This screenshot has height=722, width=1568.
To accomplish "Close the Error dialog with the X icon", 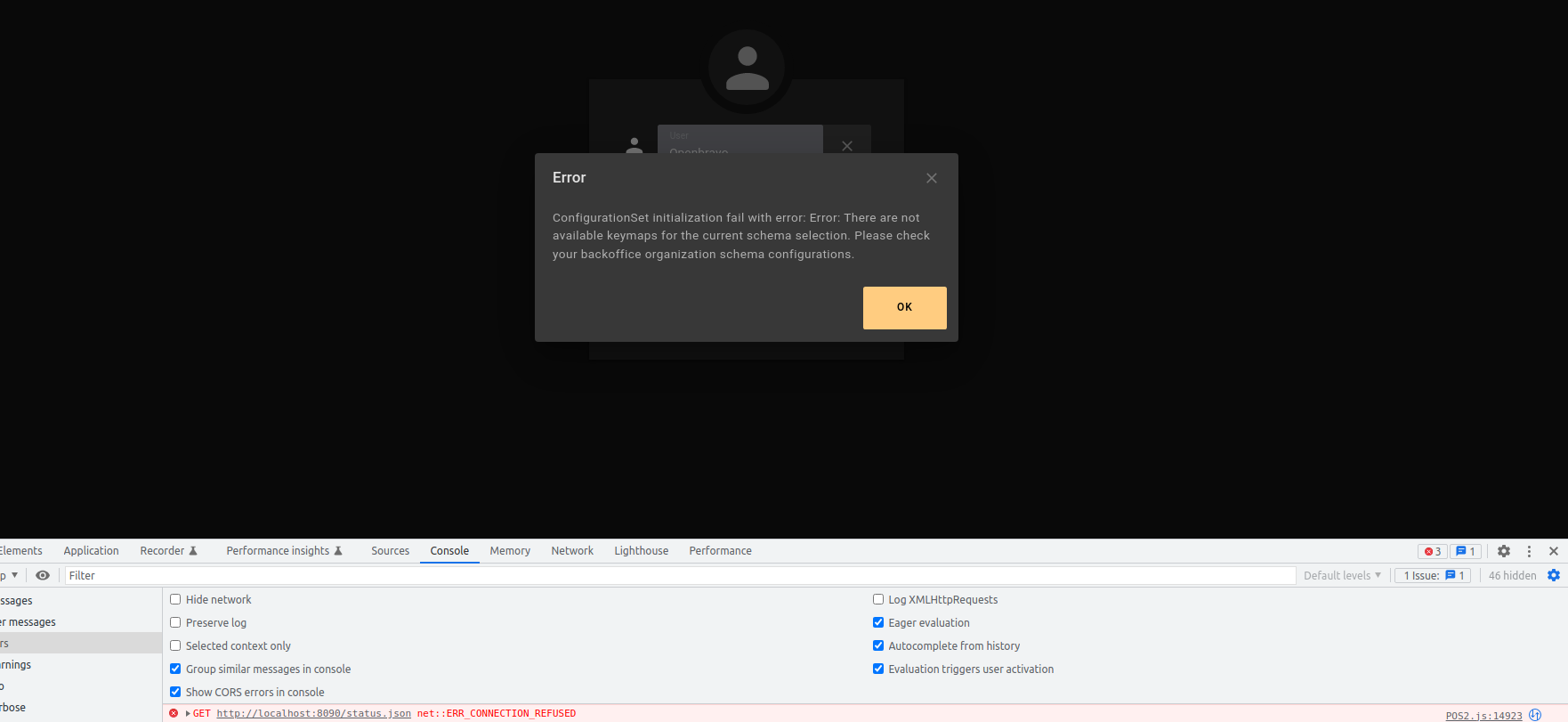I will pos(931,178).
